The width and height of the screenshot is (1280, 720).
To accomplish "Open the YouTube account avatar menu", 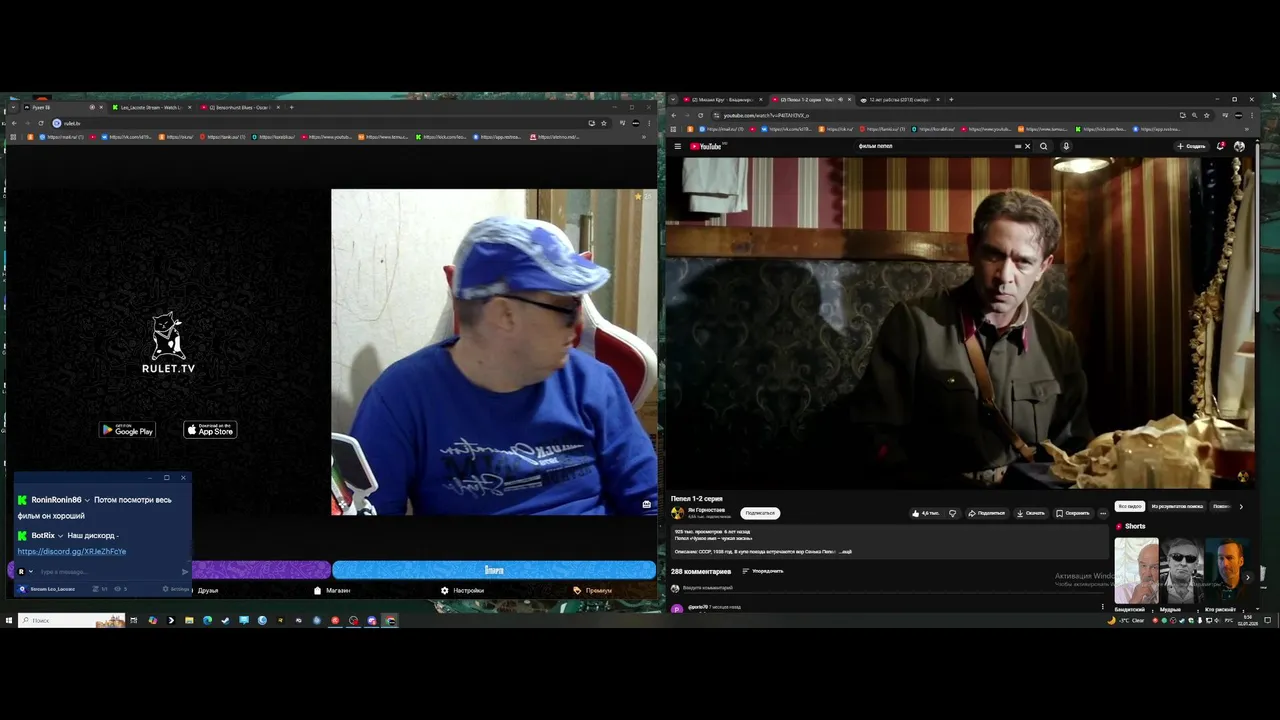I will (x=1239, y=146).
